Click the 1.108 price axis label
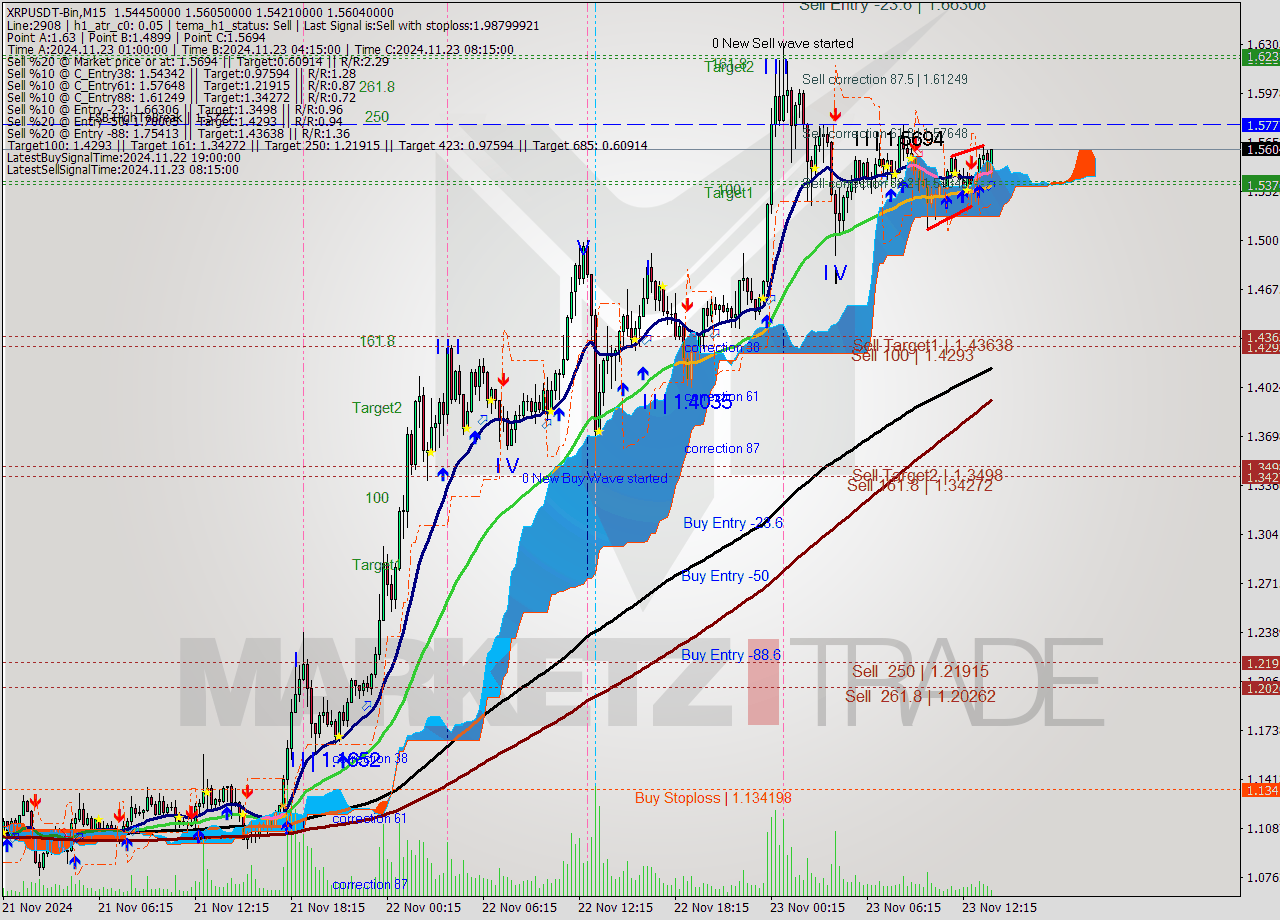Screen dimensions: 1280x920 [1262, 828]
